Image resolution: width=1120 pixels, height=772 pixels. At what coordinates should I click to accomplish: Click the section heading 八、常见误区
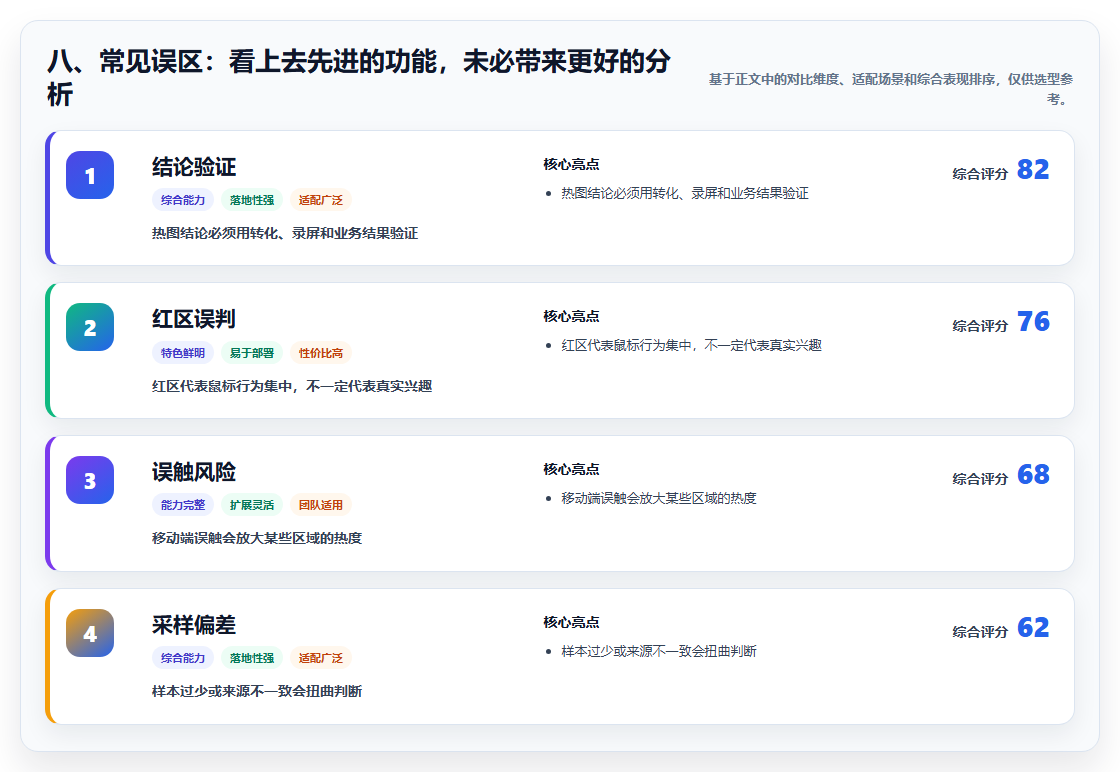[359, 78]
